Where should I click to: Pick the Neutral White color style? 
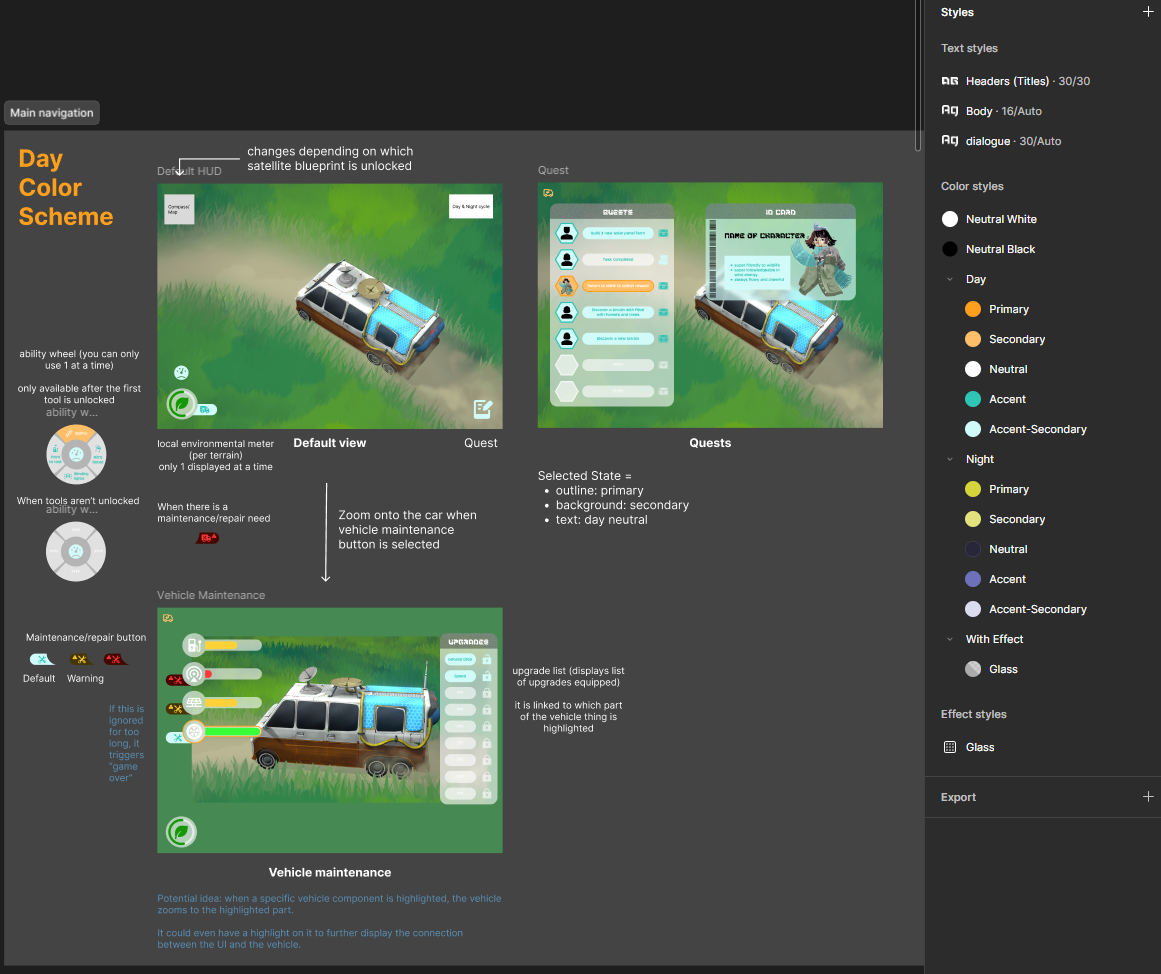1000,219
